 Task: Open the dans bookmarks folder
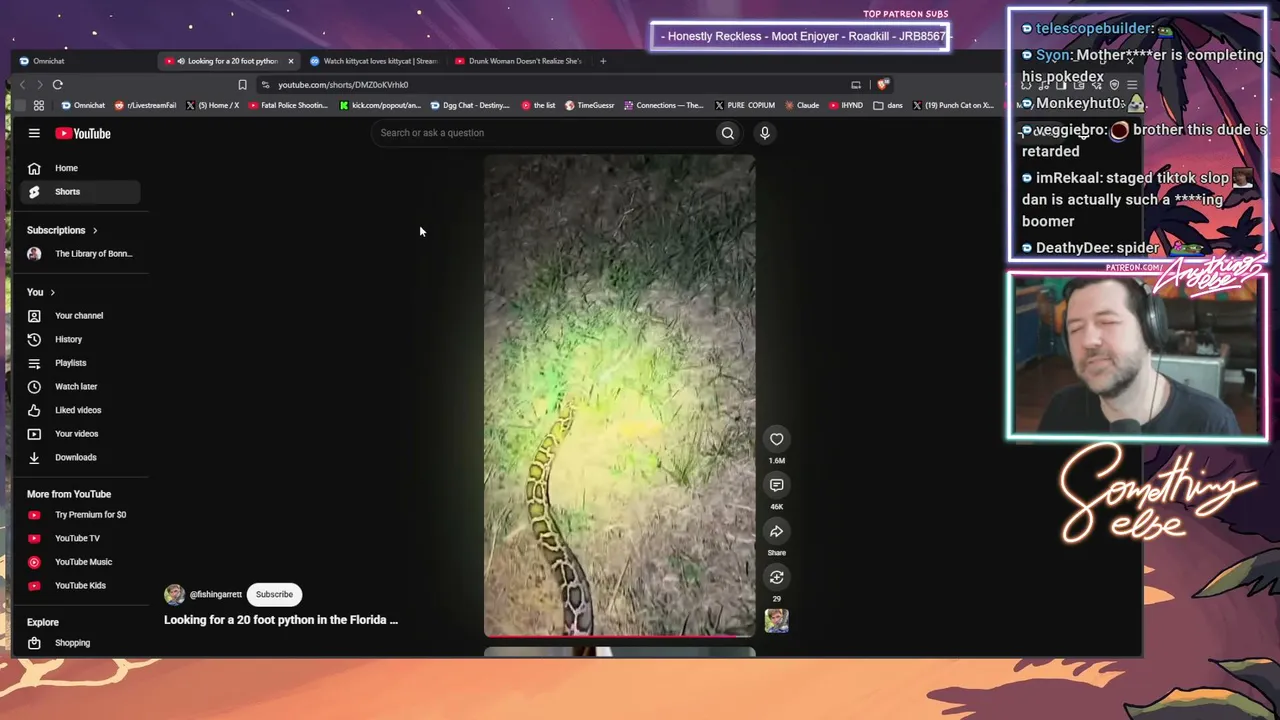(888, 105)
